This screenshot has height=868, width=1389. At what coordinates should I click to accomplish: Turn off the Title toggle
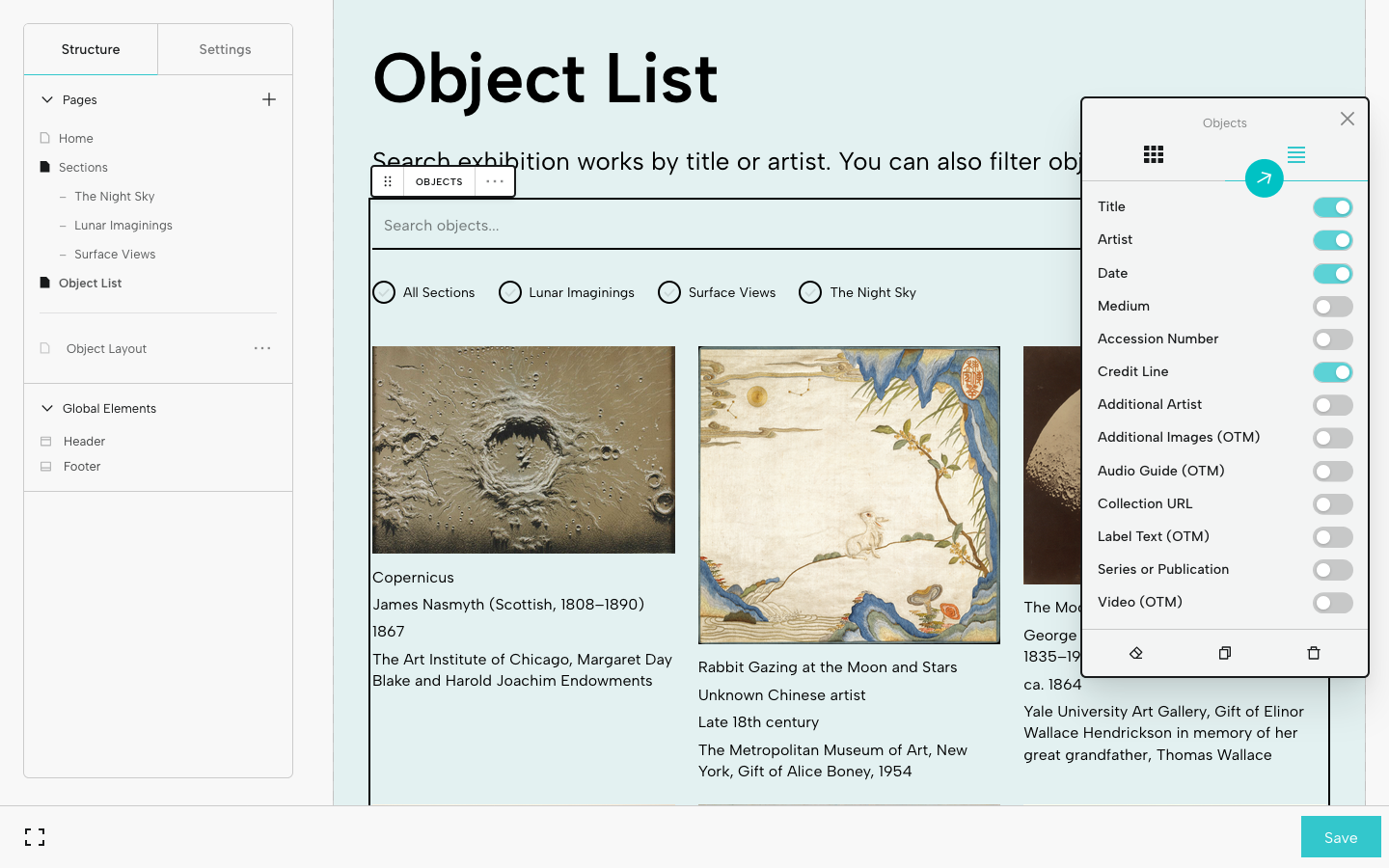[1333, 207]
